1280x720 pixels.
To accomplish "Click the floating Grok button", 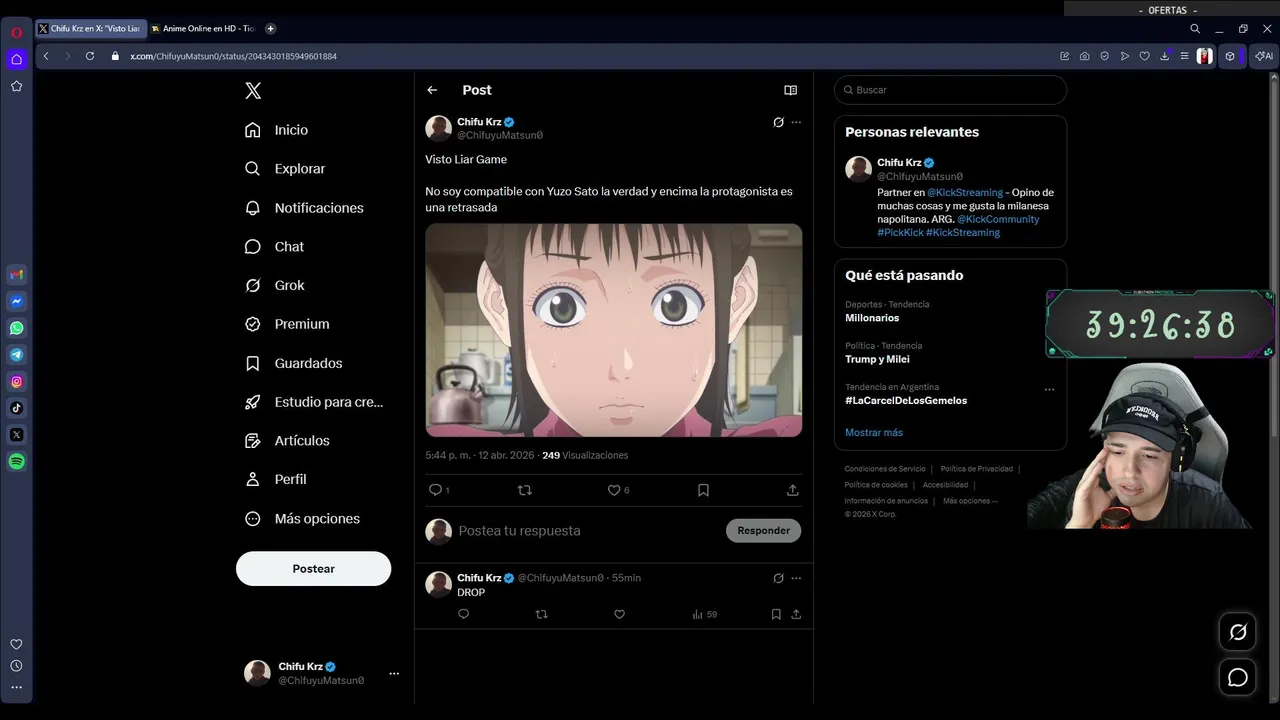I will [1238, 632].
